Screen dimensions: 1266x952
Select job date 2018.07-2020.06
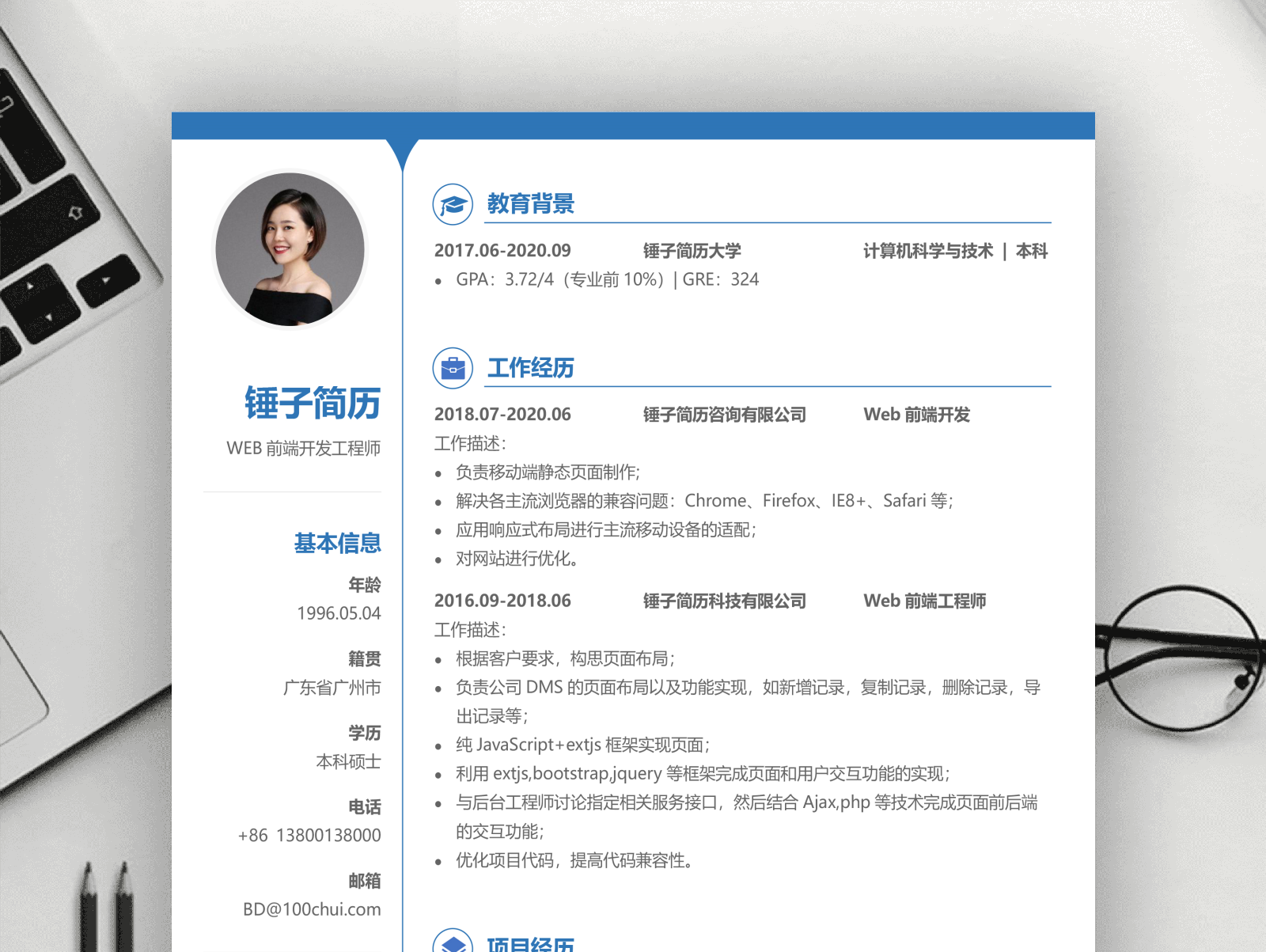click(x=502, y=415)
